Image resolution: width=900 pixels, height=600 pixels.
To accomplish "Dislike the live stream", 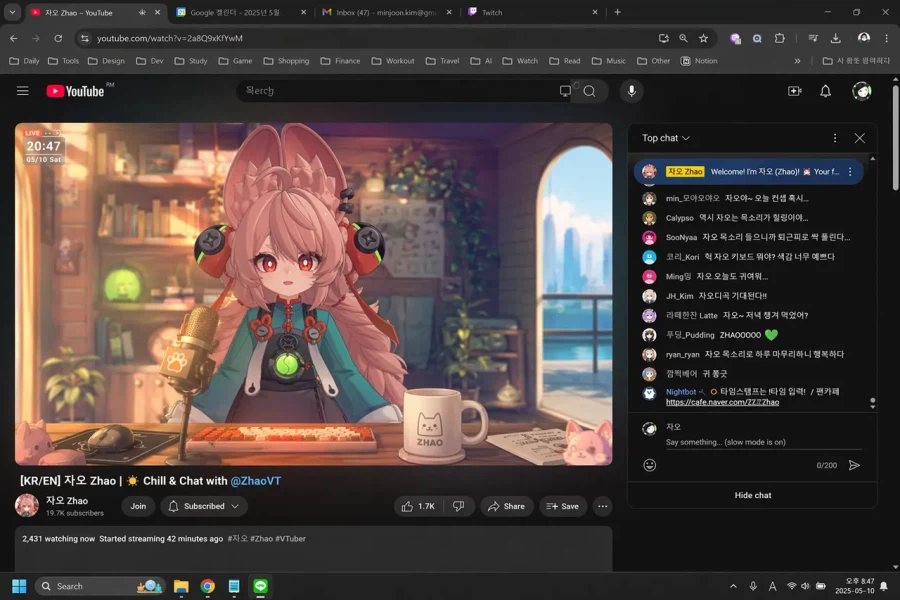I will tap(458, 506).
